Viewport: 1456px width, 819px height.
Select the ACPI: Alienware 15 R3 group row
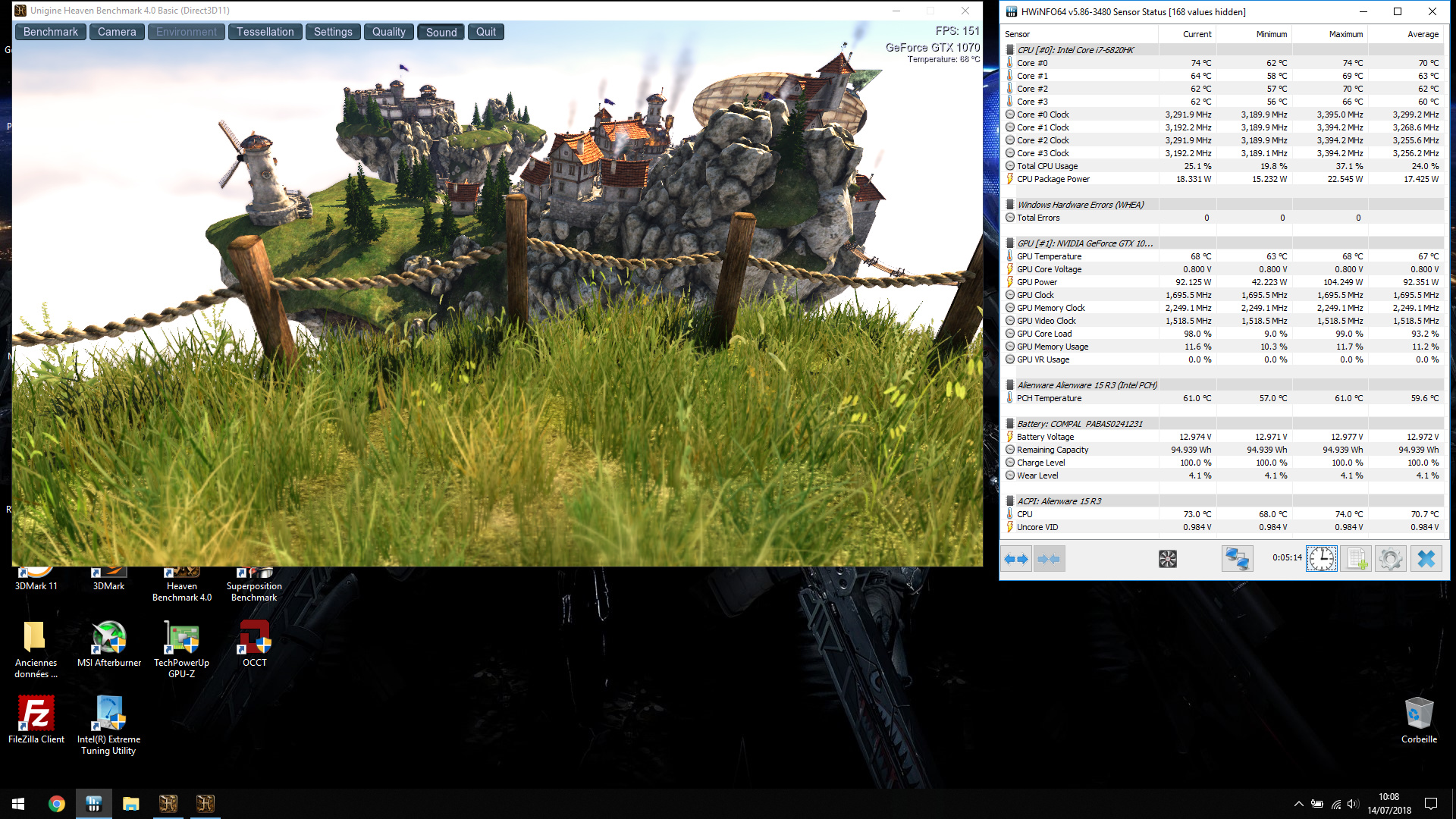point(1222,501)
